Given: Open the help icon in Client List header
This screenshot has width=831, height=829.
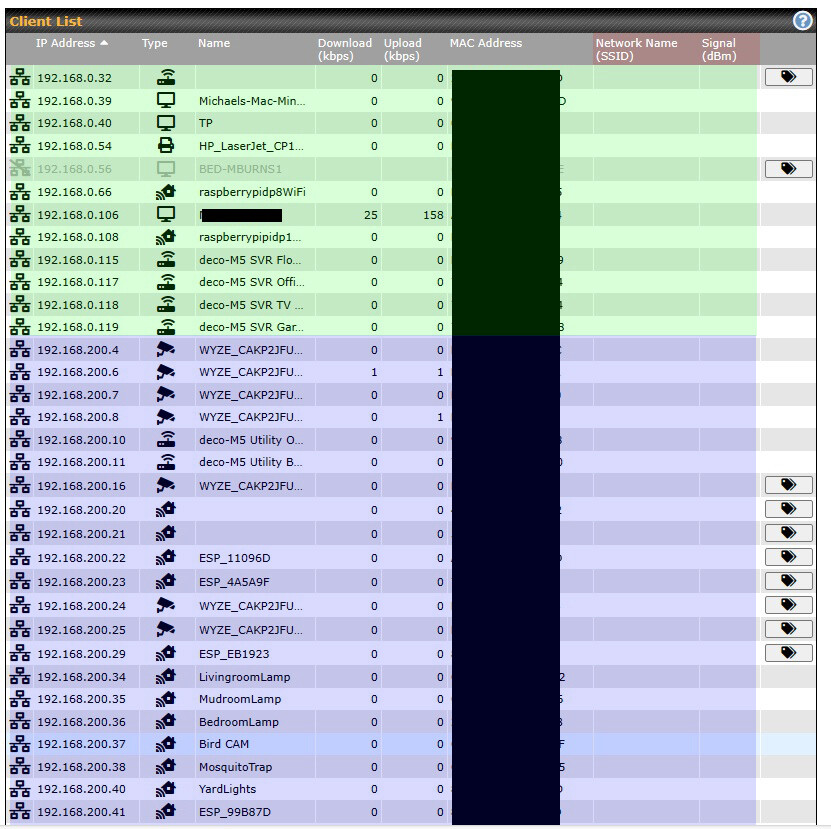Looking at the screenshot, I should tap(802, 21).
